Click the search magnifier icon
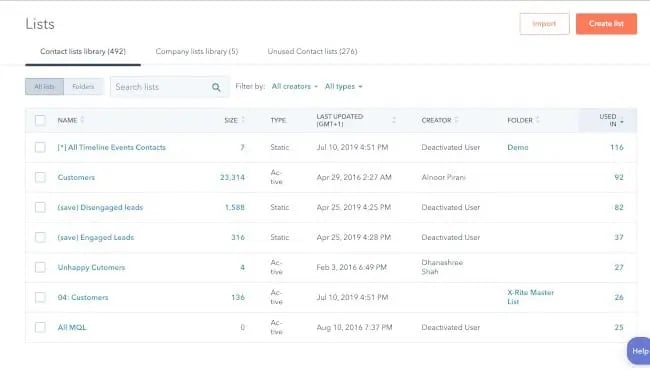Image resolution: width=650 pixels, height=373 pixels. 216,87
